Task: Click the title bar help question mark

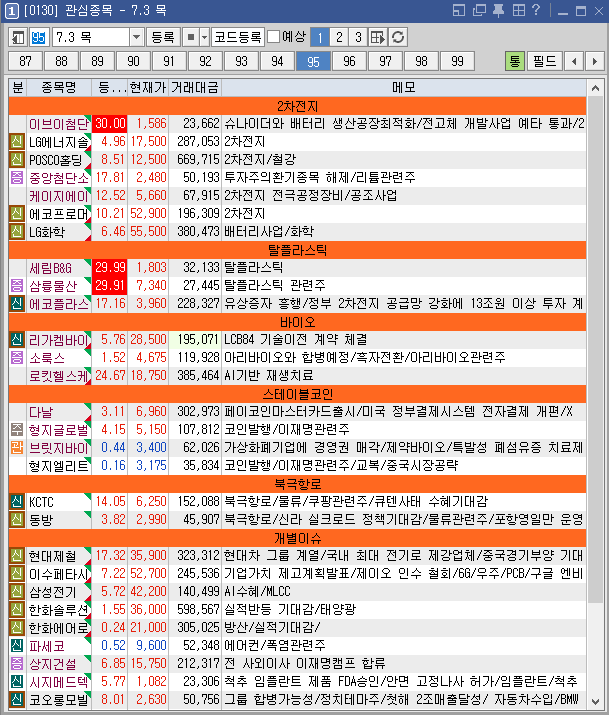Action: [x=537, y=10]
